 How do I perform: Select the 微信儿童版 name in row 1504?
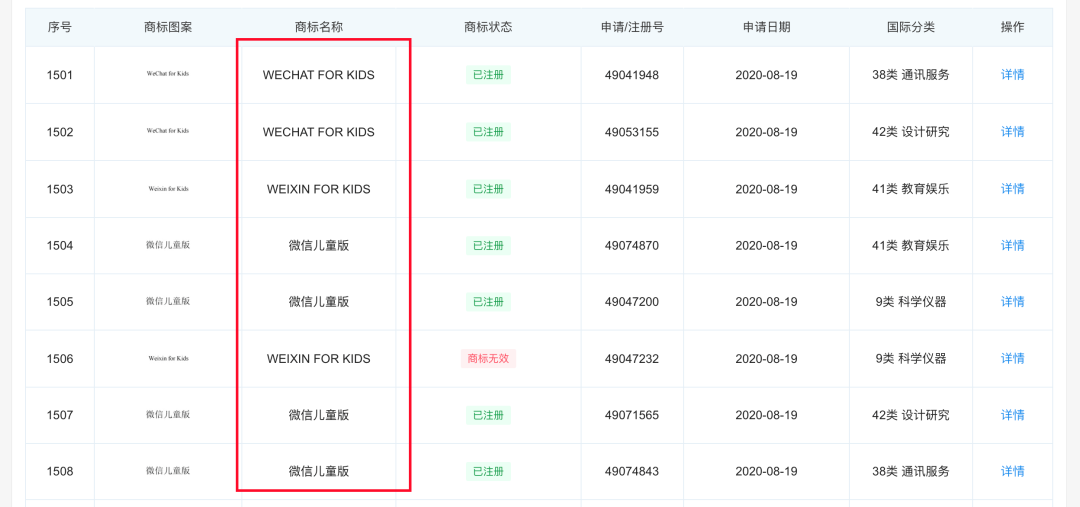(x=319, y=245)
